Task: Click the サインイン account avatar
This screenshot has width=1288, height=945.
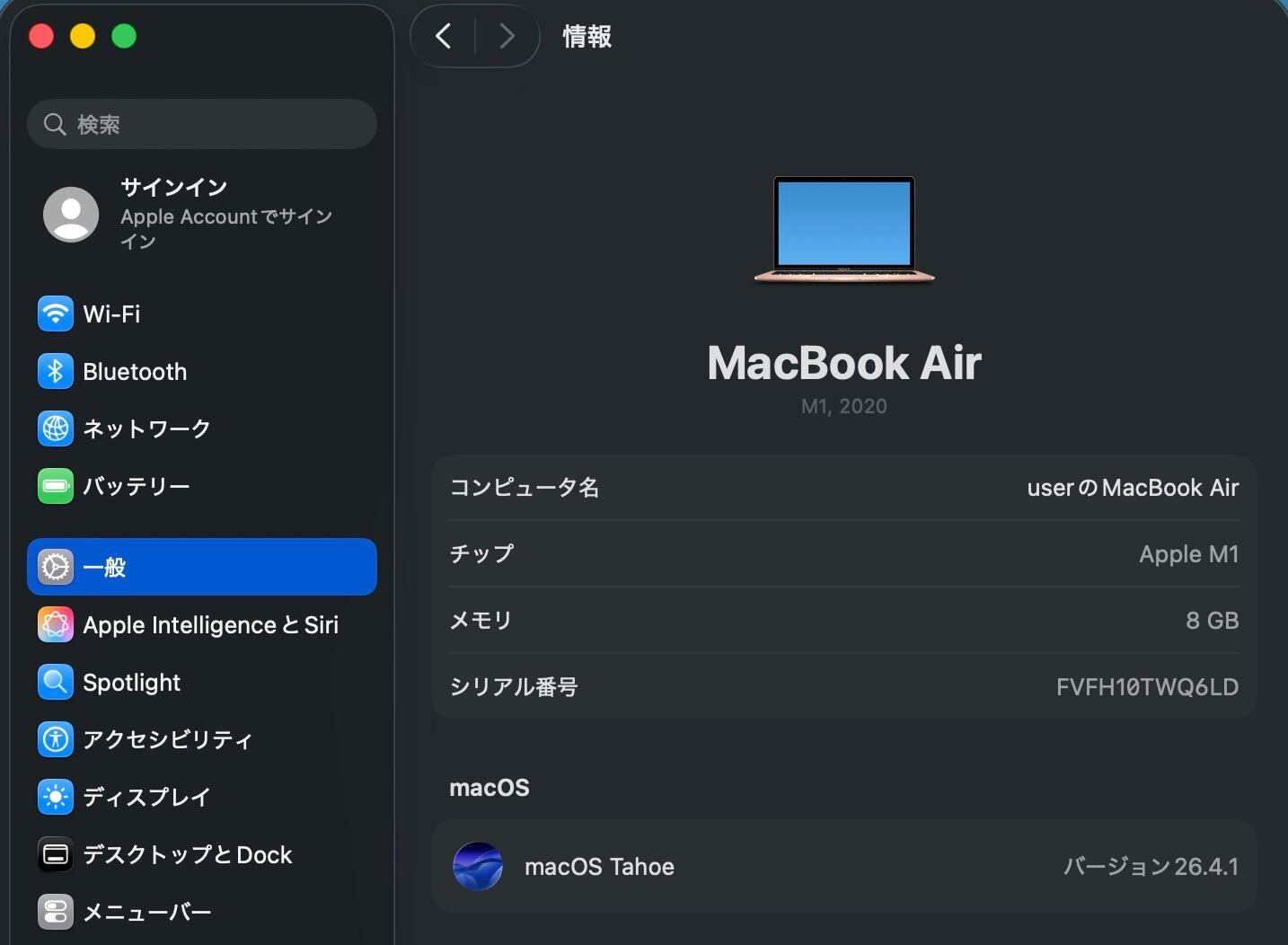Action: click(71, 215)
